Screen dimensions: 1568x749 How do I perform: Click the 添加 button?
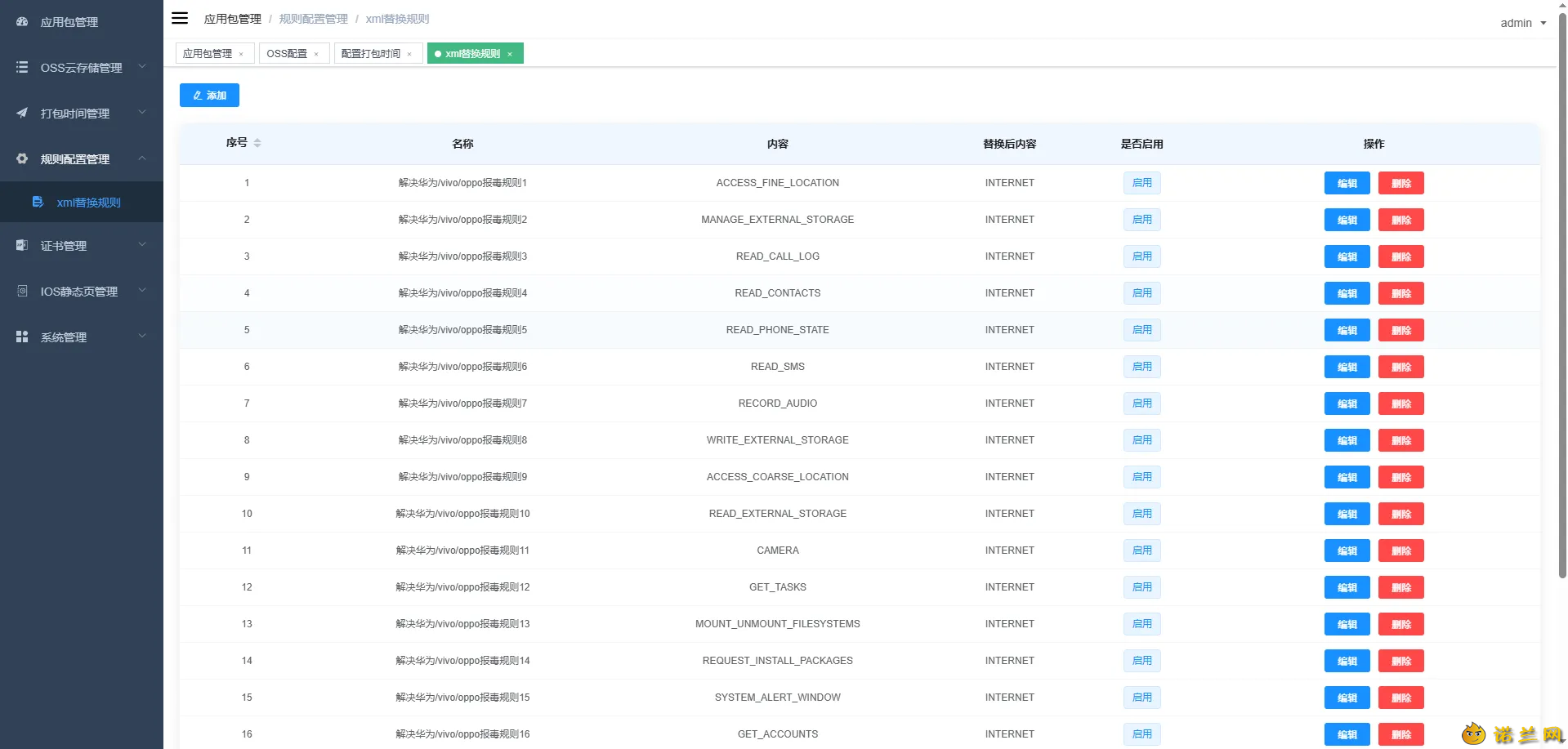pos(209,96)
